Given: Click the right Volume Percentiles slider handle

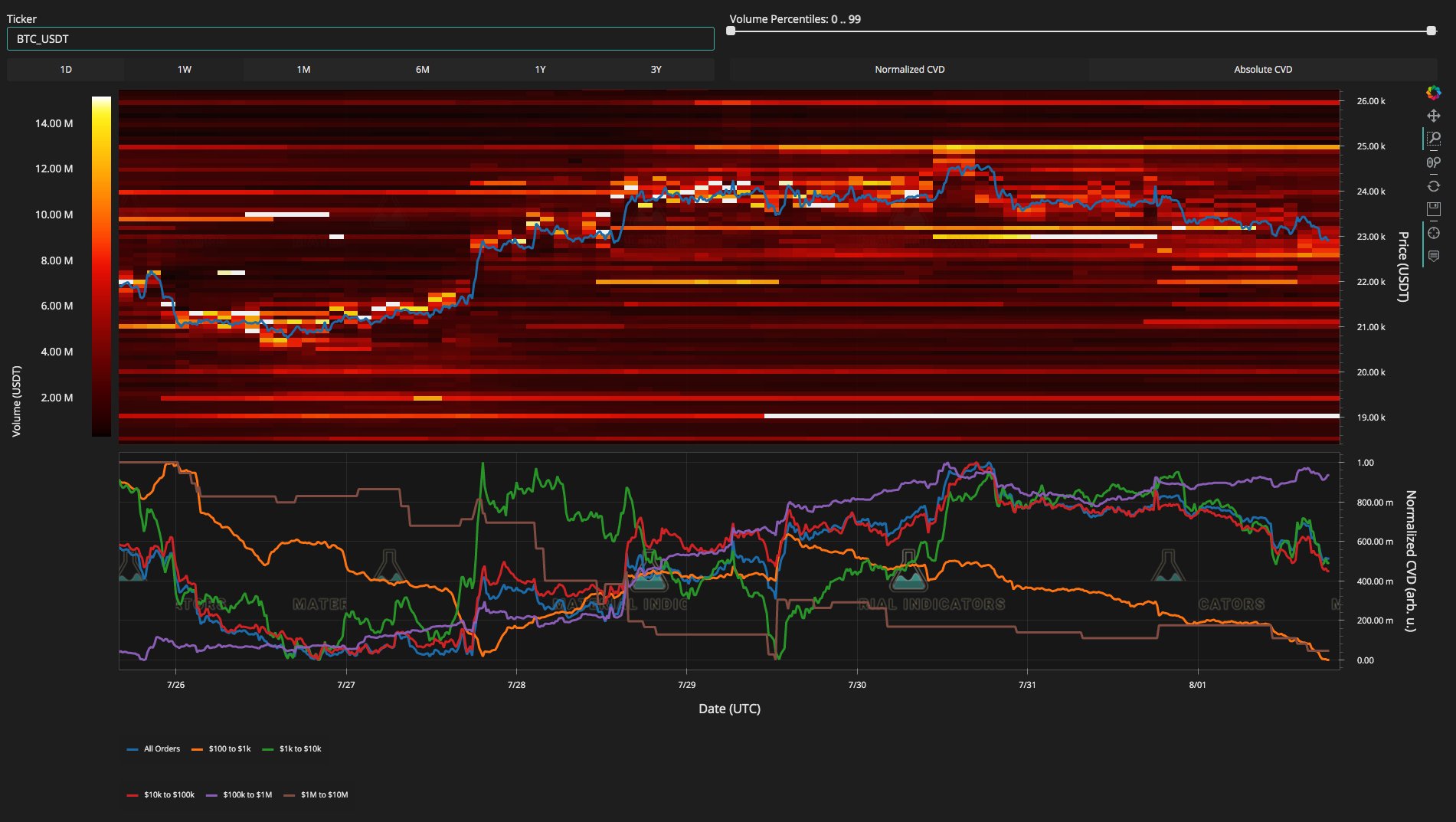Looking at the screenshot, I should 1431,31.
